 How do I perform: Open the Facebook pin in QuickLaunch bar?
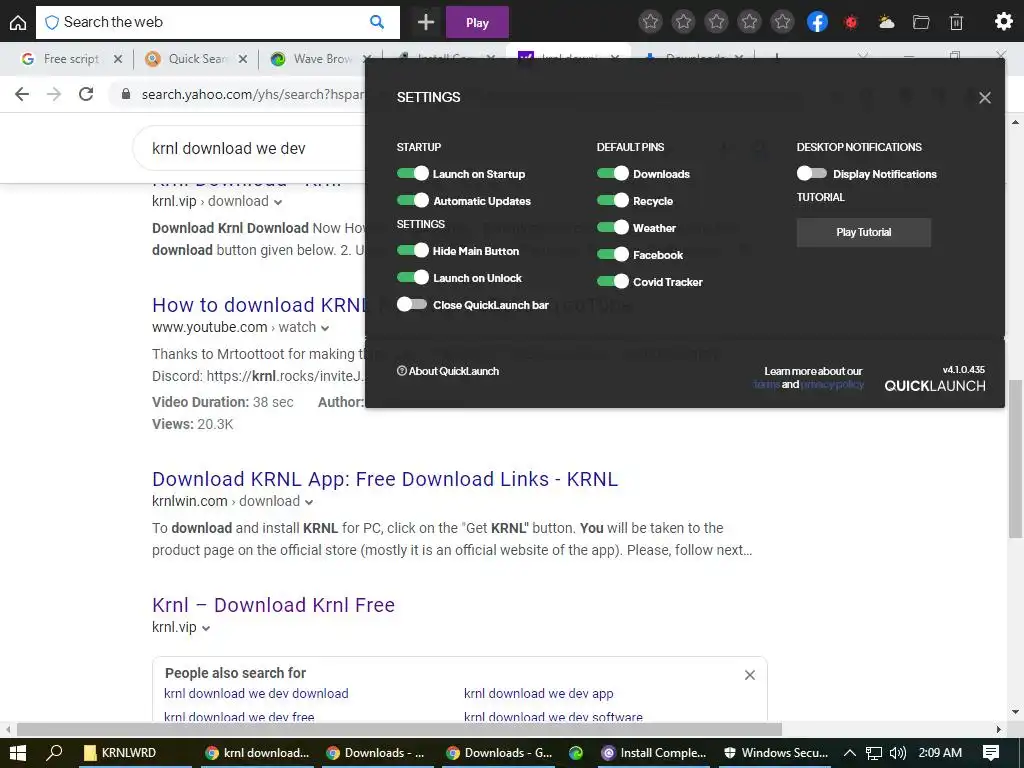[818, 22]
